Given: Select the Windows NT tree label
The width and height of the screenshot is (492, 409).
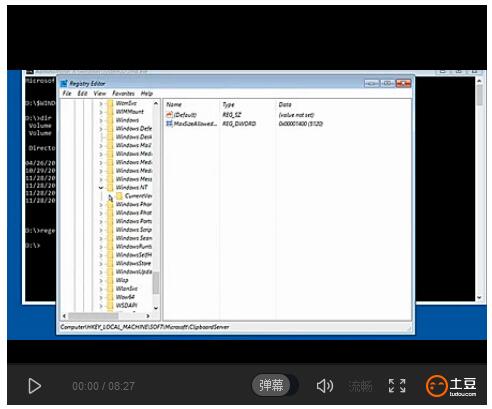Looking at the screenshot, I should (132, 187).
